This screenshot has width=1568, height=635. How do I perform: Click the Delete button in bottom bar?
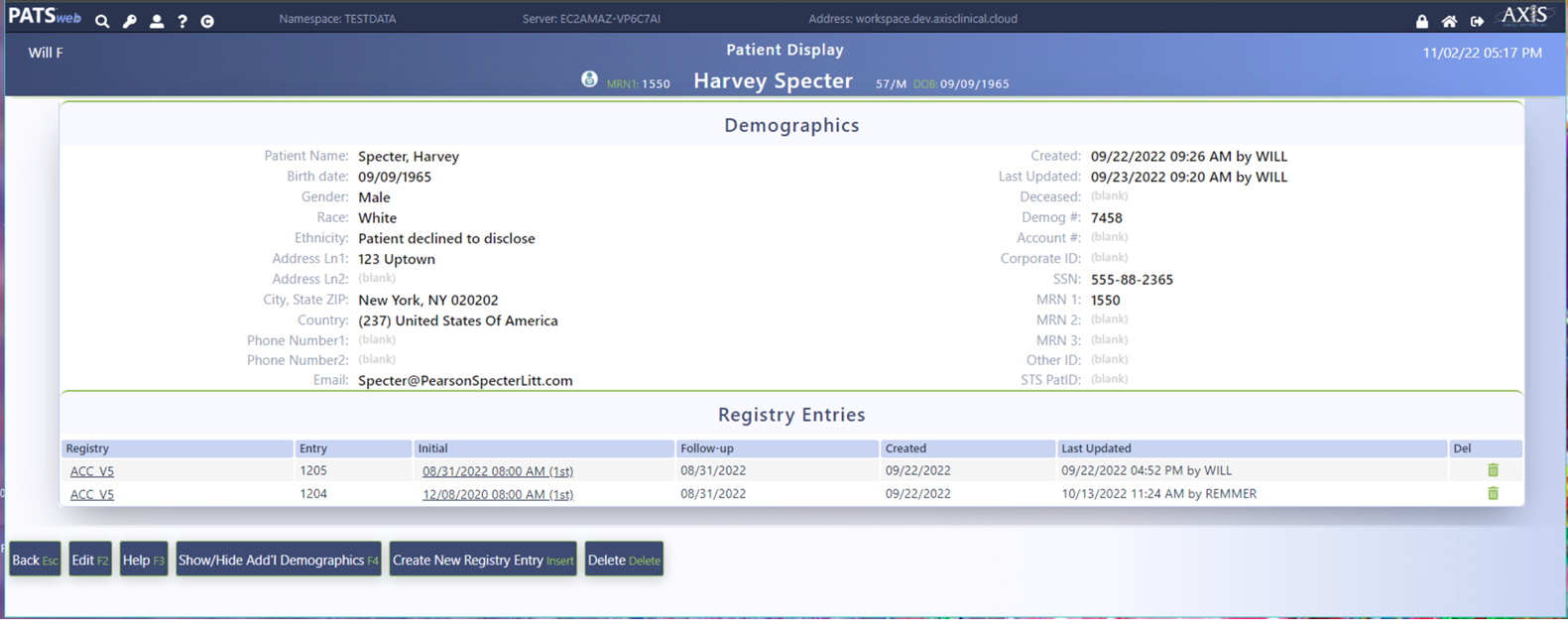[x=624, y=560]
